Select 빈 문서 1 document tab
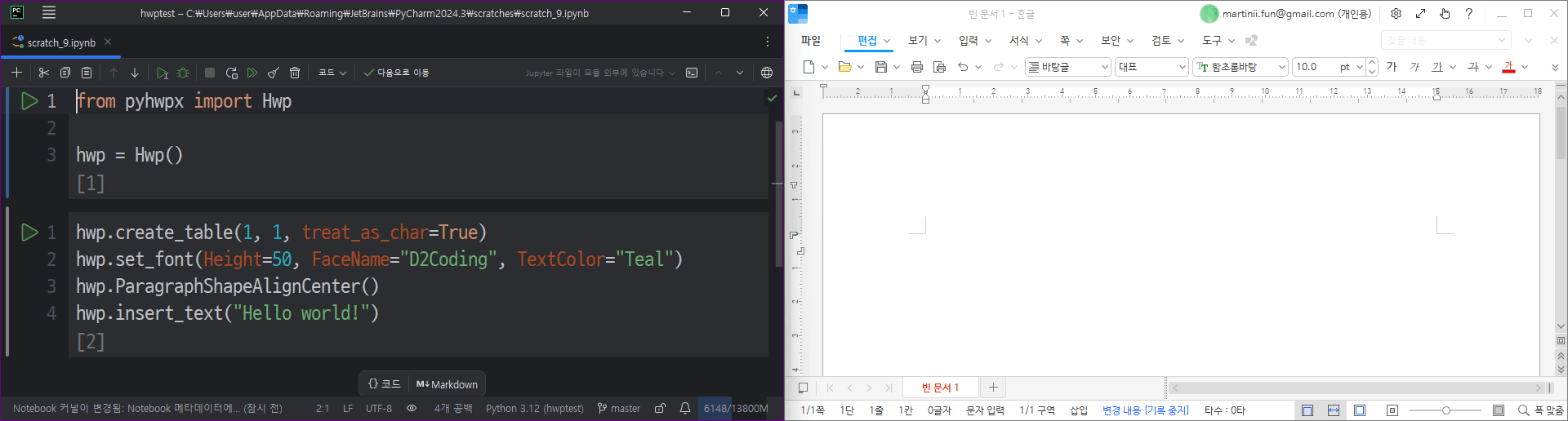Image resolution: width=1568 pixels, height=421 pixels. (x=940, y=388)
